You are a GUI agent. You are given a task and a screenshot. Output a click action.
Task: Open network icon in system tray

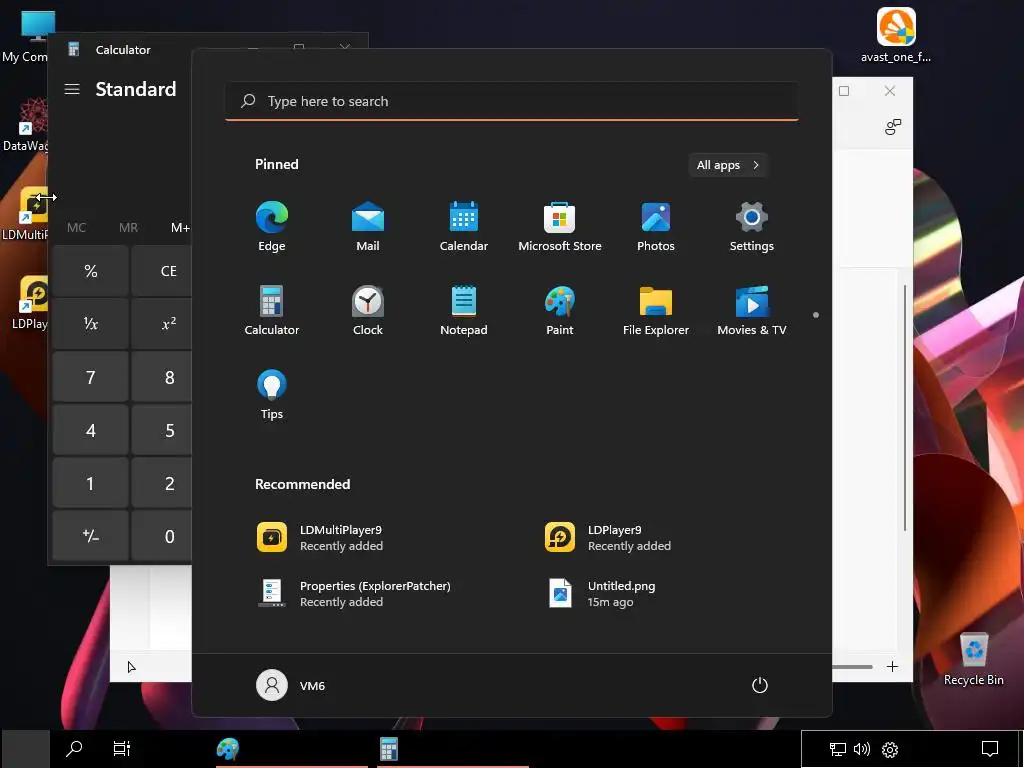[837, 749]
